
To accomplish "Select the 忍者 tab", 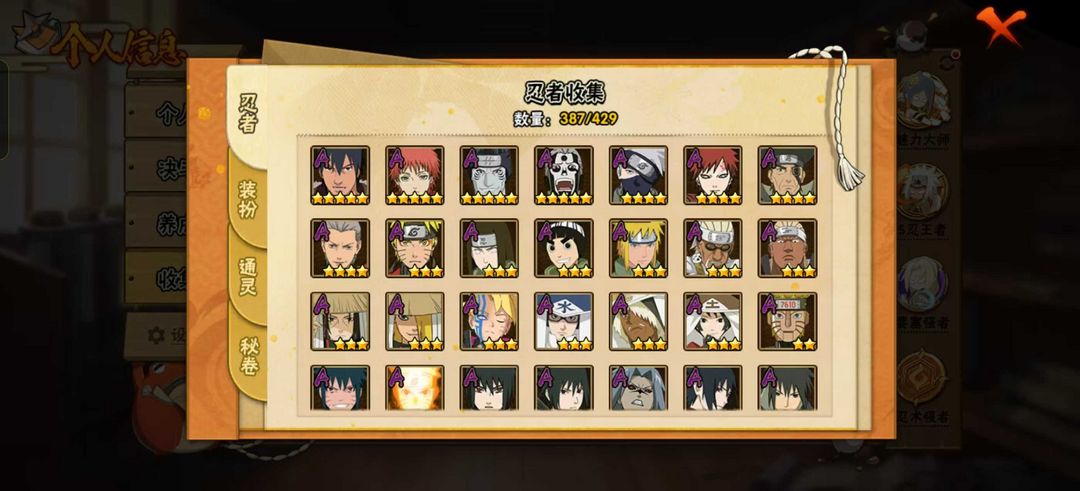I will (x=247, y=114).
